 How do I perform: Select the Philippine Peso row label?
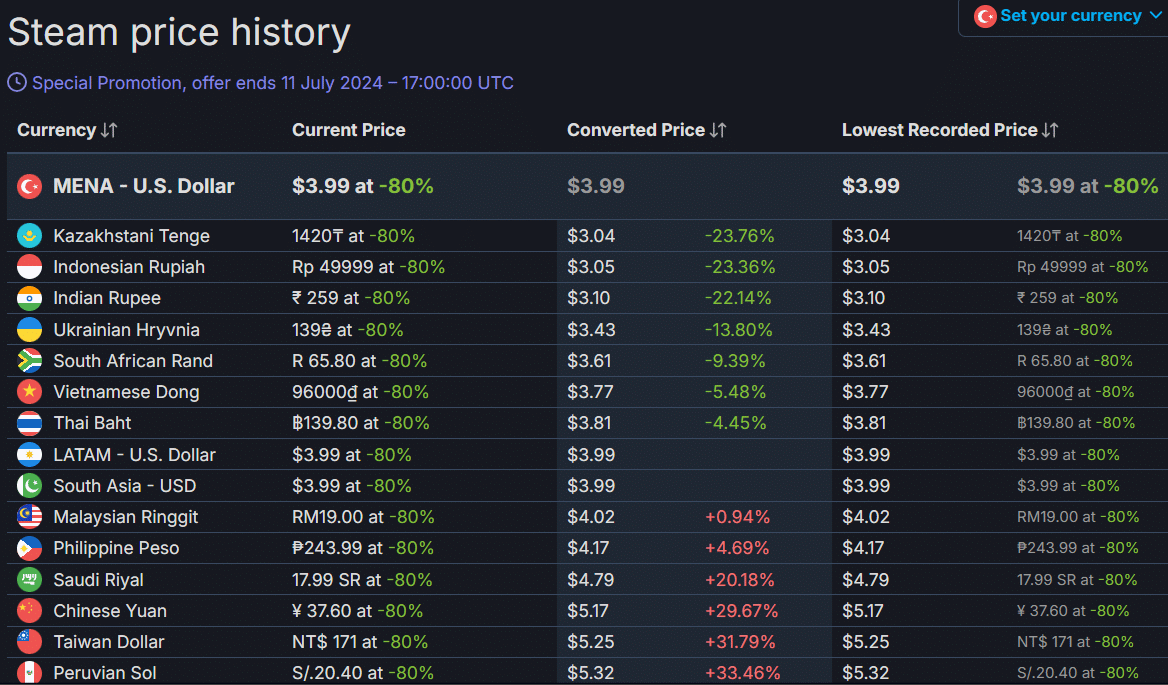pyautogui.click(x=116, y=549)
